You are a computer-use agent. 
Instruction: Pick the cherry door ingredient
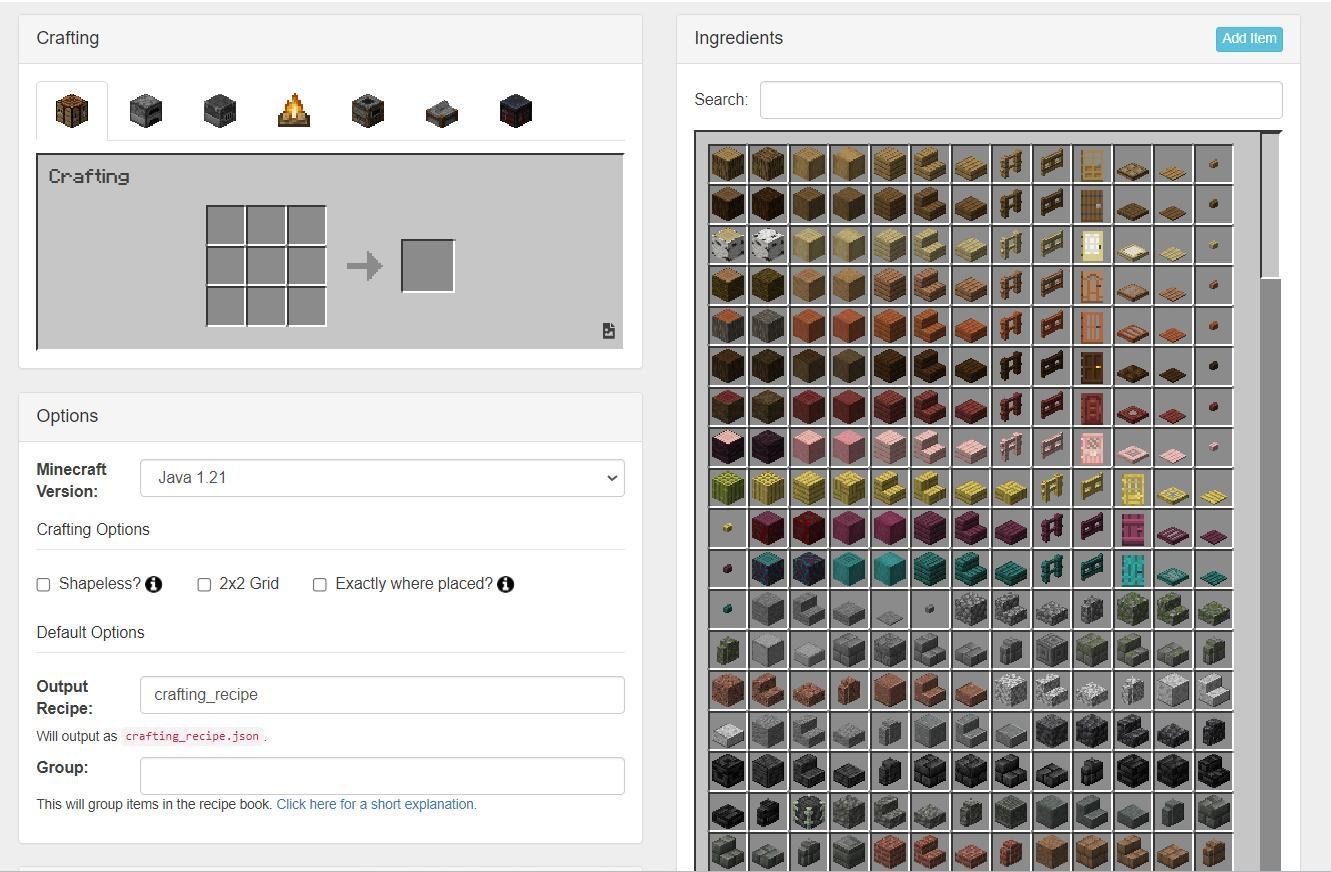1092,448
